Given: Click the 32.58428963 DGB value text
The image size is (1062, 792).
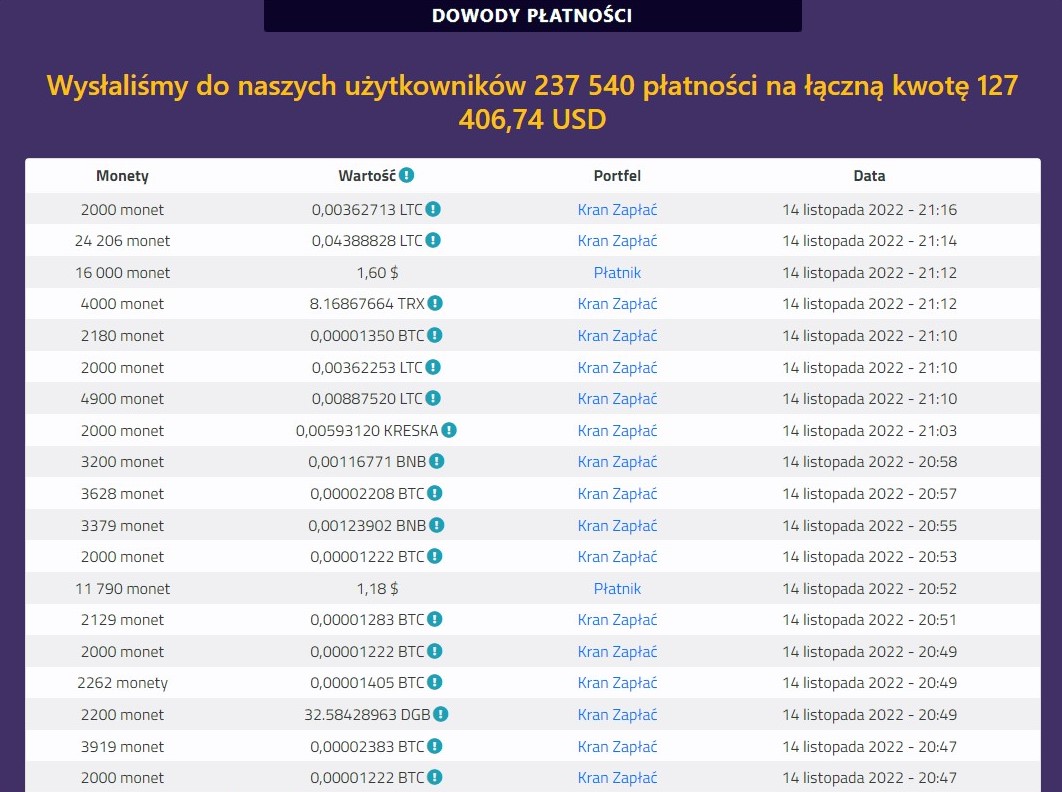Looking at the screenshot, I should [x=367, y=715].
